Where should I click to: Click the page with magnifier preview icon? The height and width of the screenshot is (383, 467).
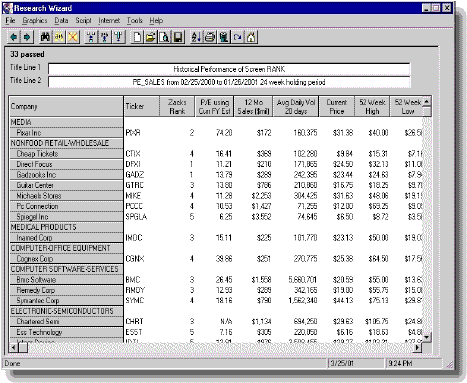164,37
